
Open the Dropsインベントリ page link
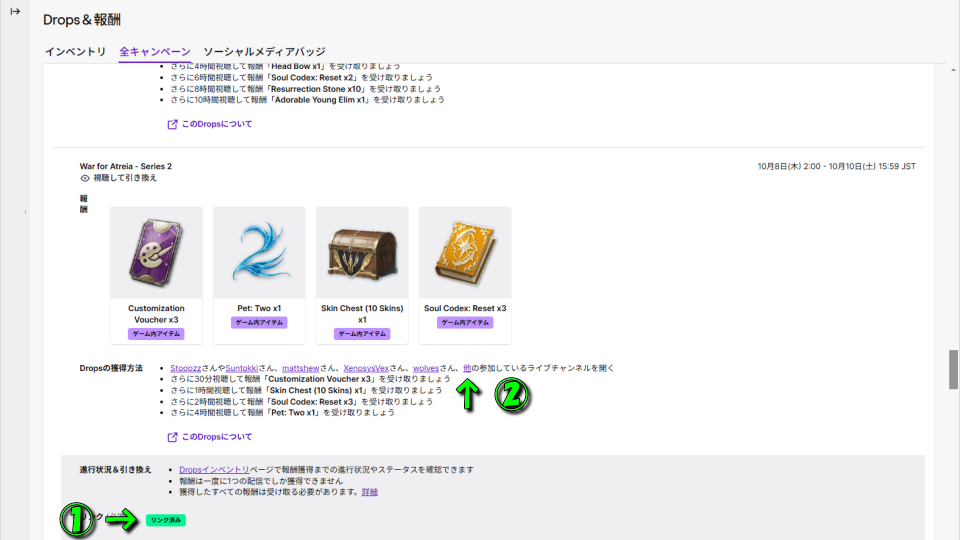tap(214, 470)
